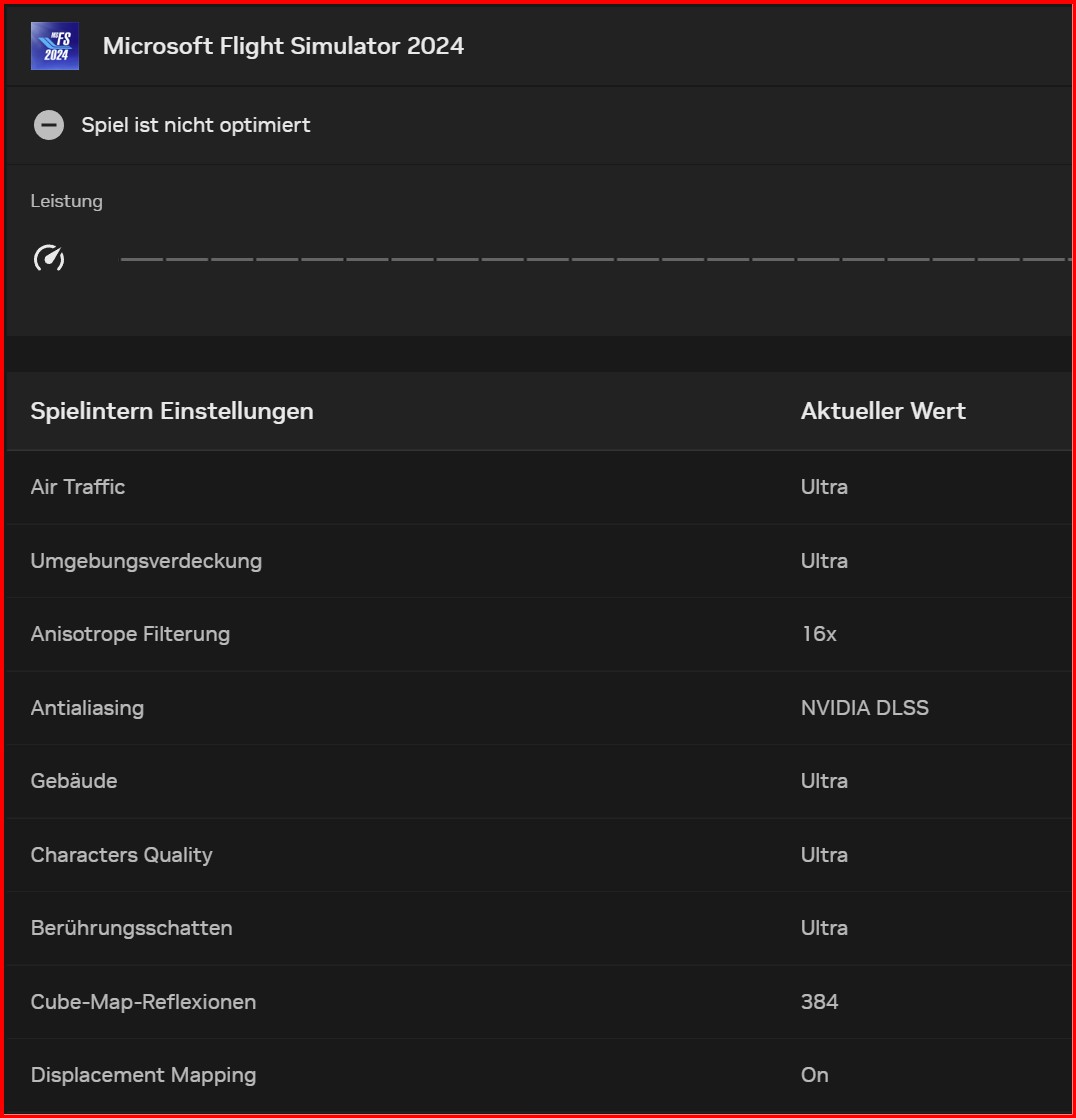The image size is (1076, 1118).
Task: Click the Ultra value for Air Traffic
Action: [x=824, y=487]
